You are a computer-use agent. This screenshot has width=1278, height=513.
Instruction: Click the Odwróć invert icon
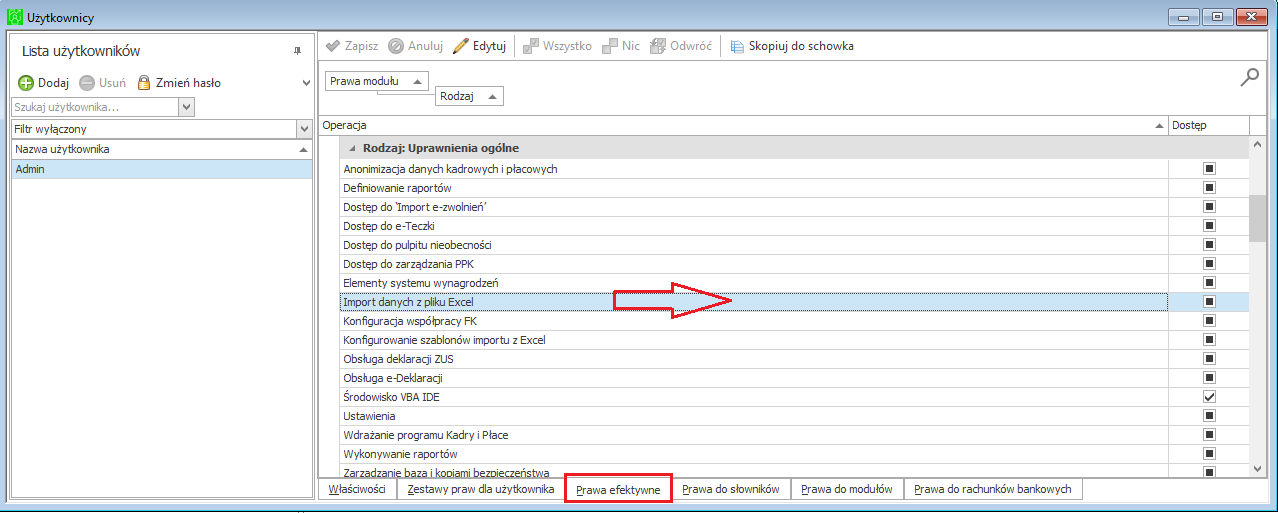[x=658, y=46]
